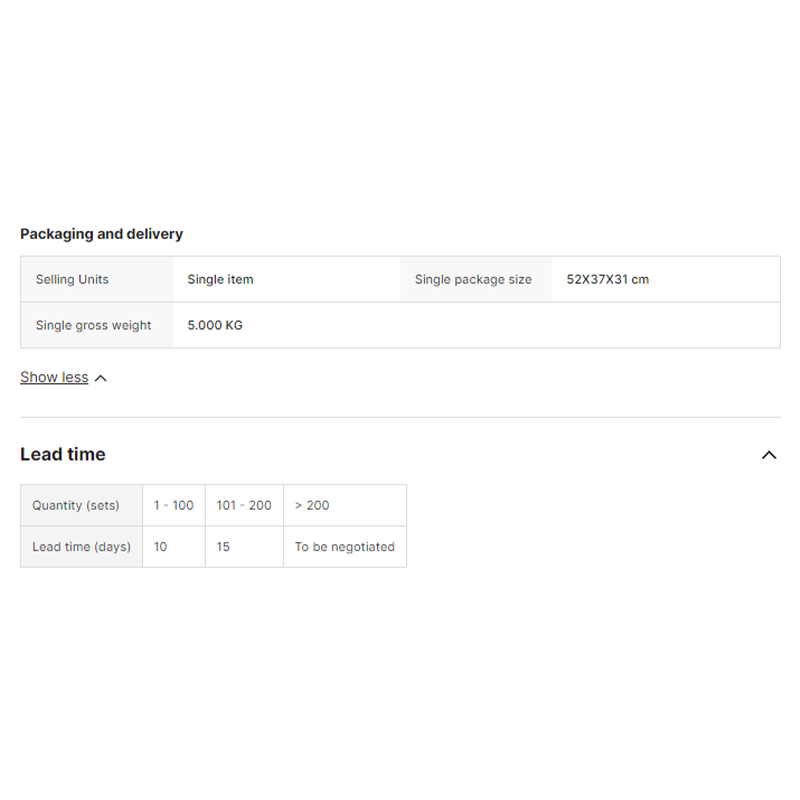Viewport: 800px width, 800px height.
Task: Click the Show less link
Action: (x=54, y=377)
